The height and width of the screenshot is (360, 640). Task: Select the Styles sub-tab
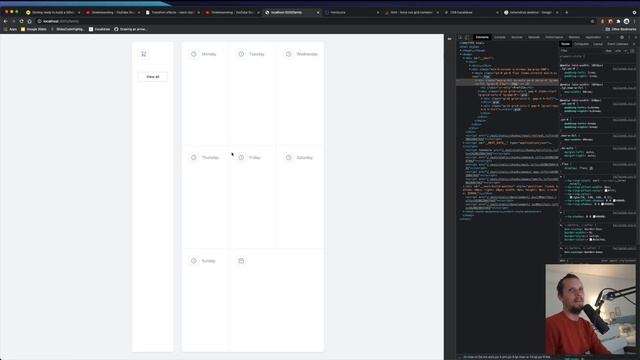(565, 44)
